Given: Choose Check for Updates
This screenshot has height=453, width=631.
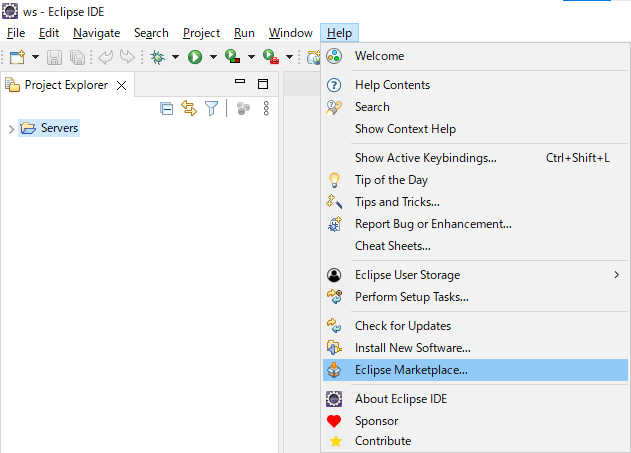Looking at the screenshot, I should coord(475,326).
